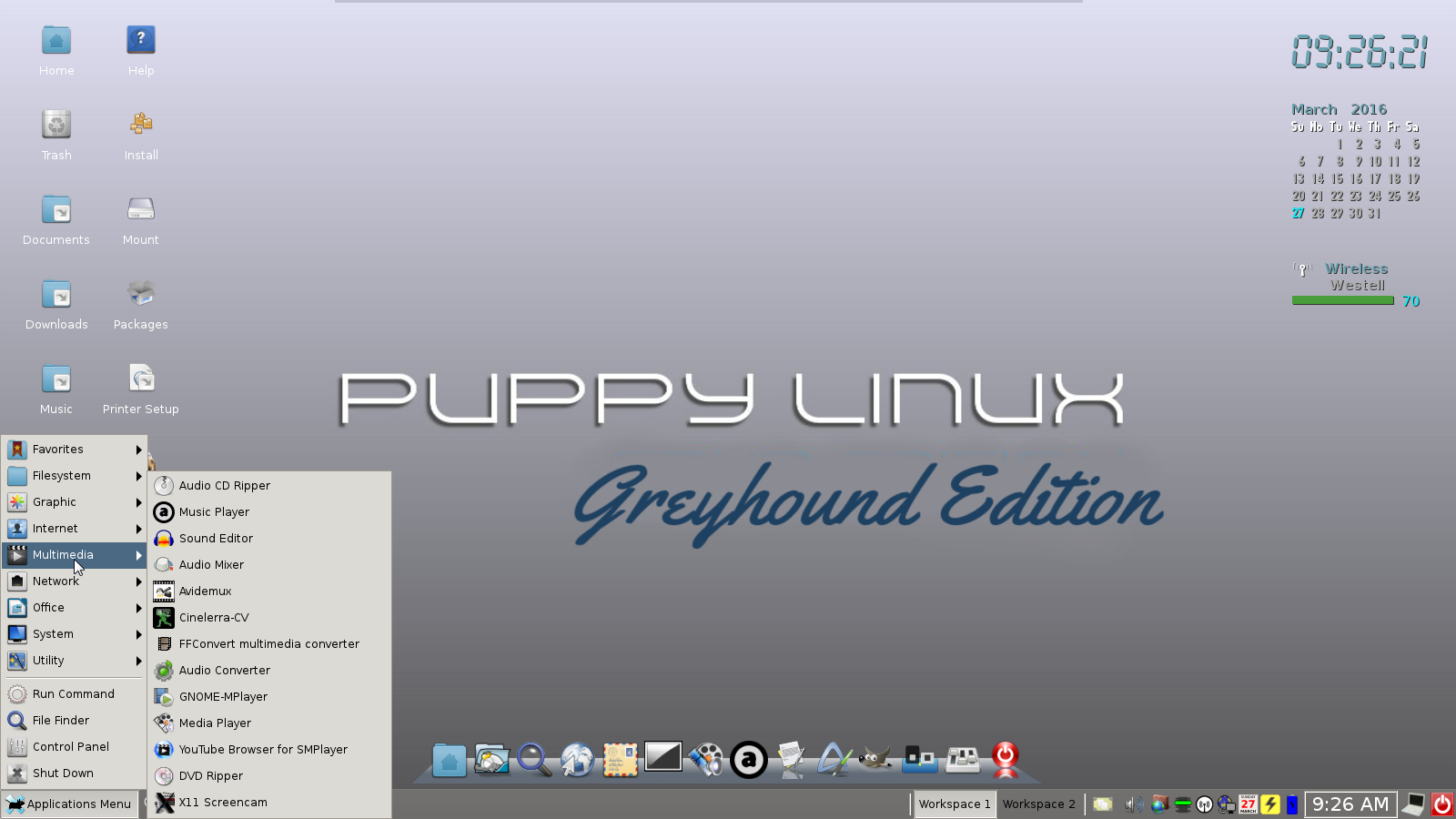Expand the Multimedia submenu
This screenshot has width=1456, height=819.
click(x=75, y=555)
